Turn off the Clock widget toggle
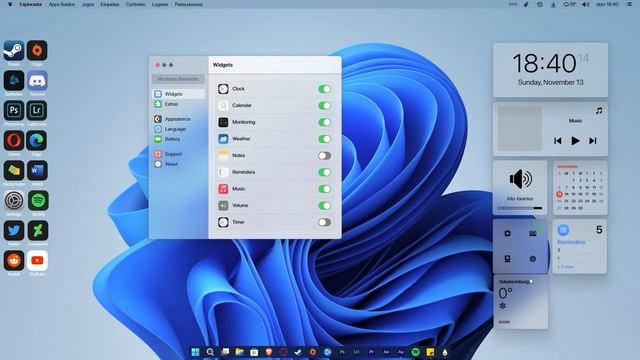Screen dimensions: 640x360 click(324, 89)
